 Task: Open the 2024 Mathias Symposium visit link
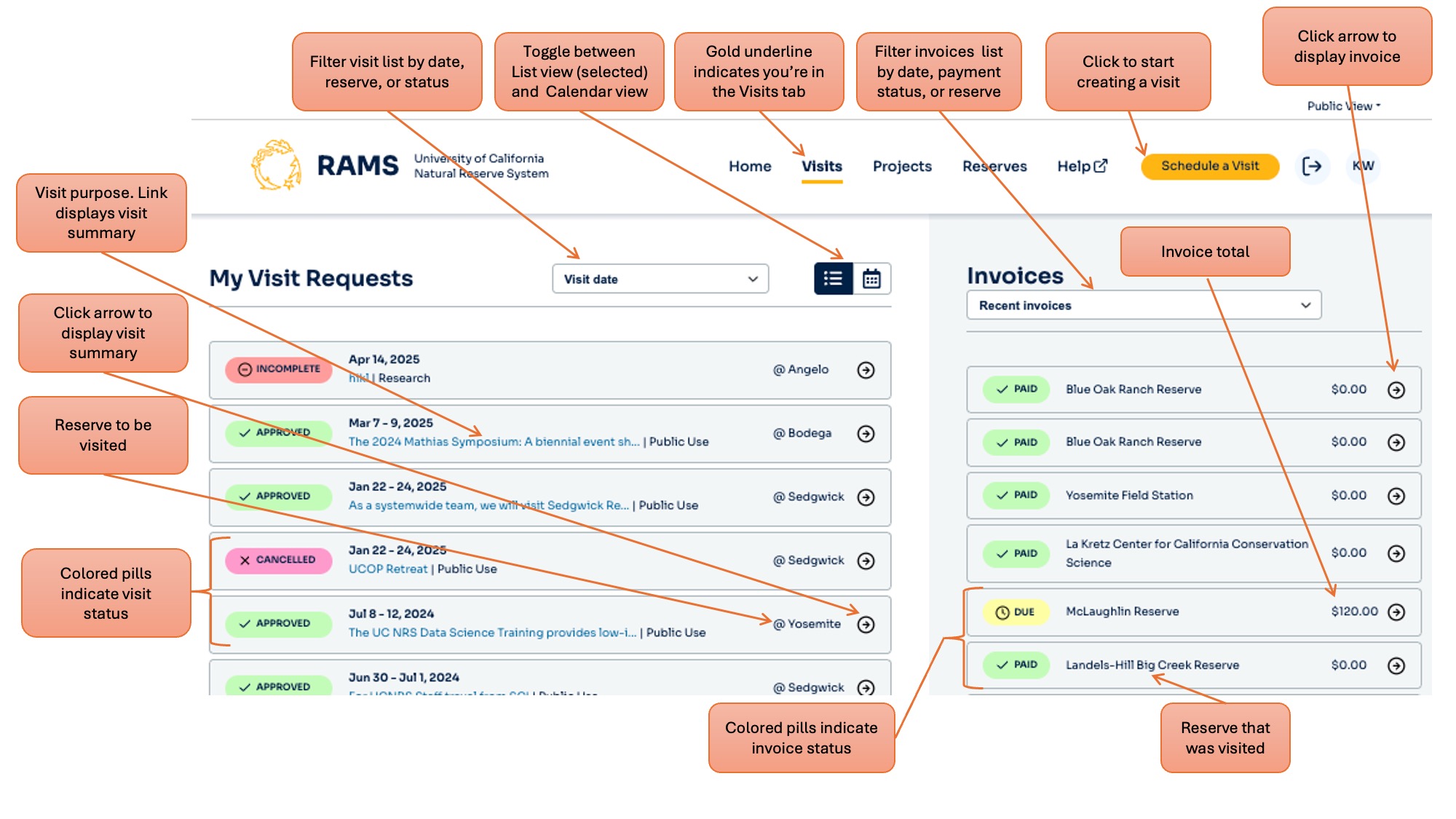tap(494, 442)
